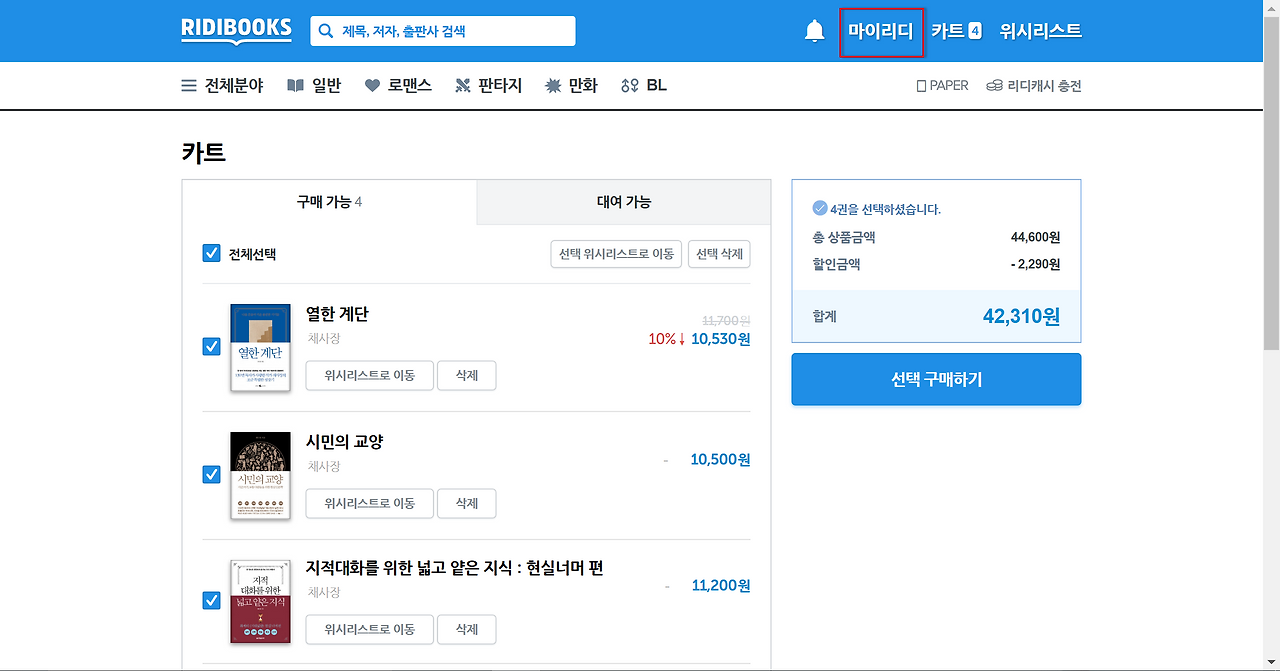Click the coin icon beside 리디캐시 충전
The width and height of the screenshot is (1280, 671).
(x=994, y=86)
